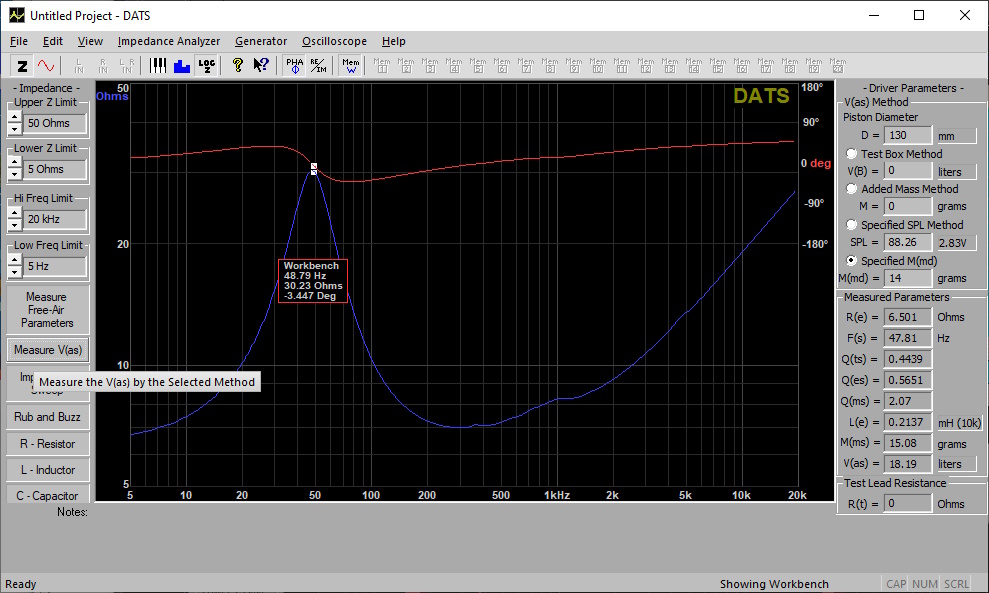Image resolution: width=989 pixels, height=593 pixels.
Task: Choose the Added Mass Method option
Action: [x=852, y=189]
